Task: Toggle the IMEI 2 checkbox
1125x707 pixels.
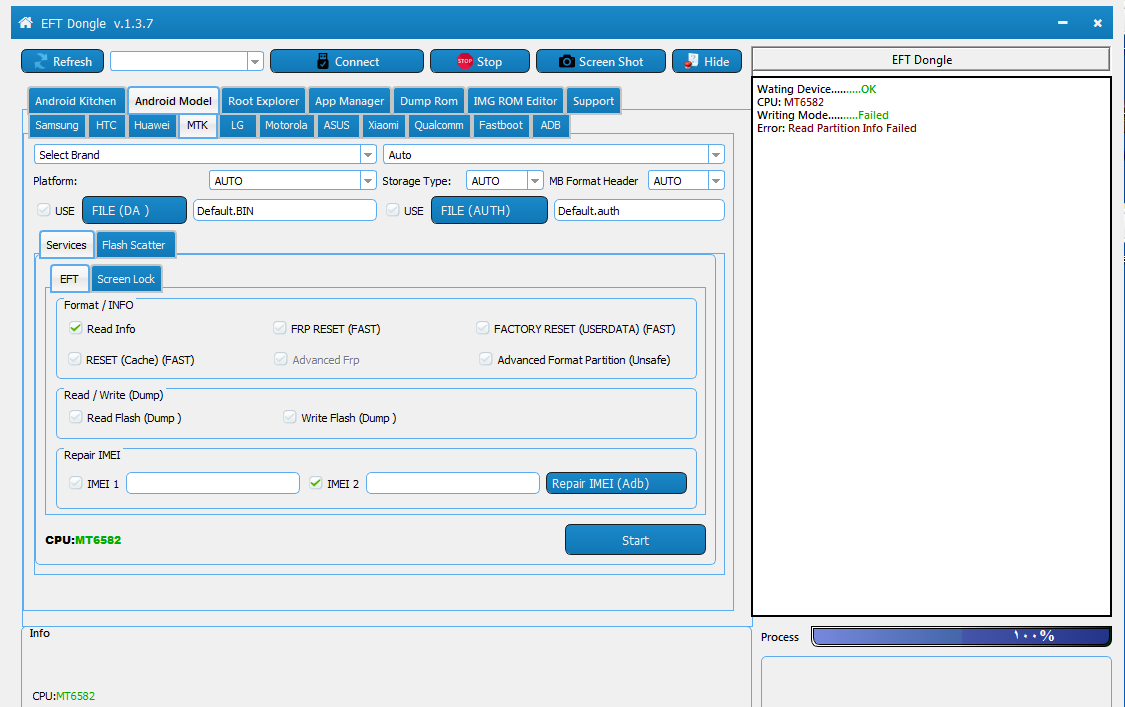Action: (x=316, y=483)
